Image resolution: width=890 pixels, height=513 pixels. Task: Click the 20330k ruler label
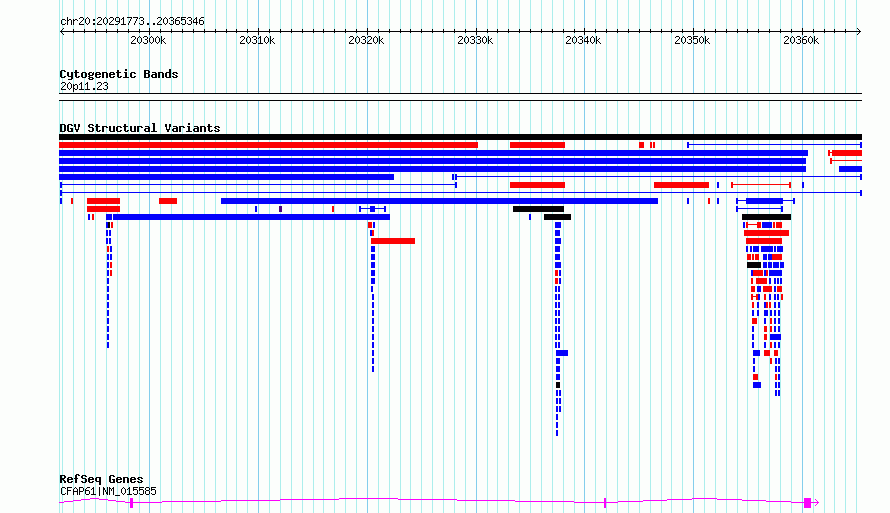475,40
